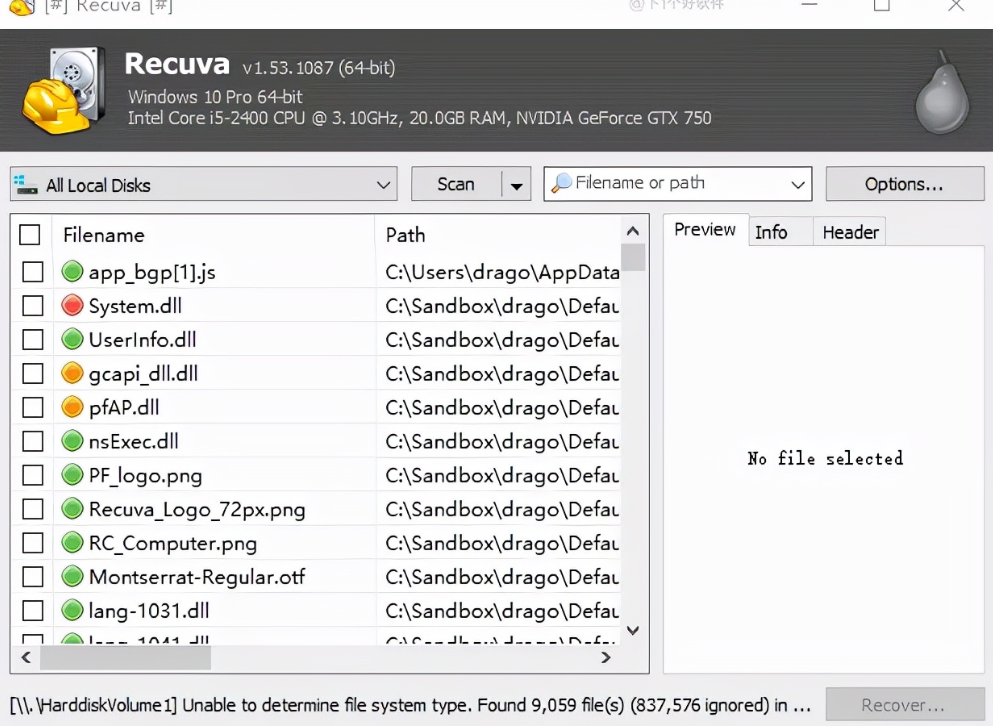The image size is (993, 726).
Task: Click orange status dot of pfAP.dll
Action: (72, 406)
